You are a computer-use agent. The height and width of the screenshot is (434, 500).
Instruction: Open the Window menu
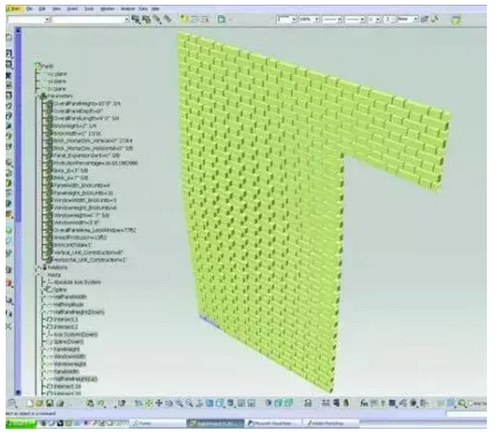pyautogui.click(x=107, y=9)
